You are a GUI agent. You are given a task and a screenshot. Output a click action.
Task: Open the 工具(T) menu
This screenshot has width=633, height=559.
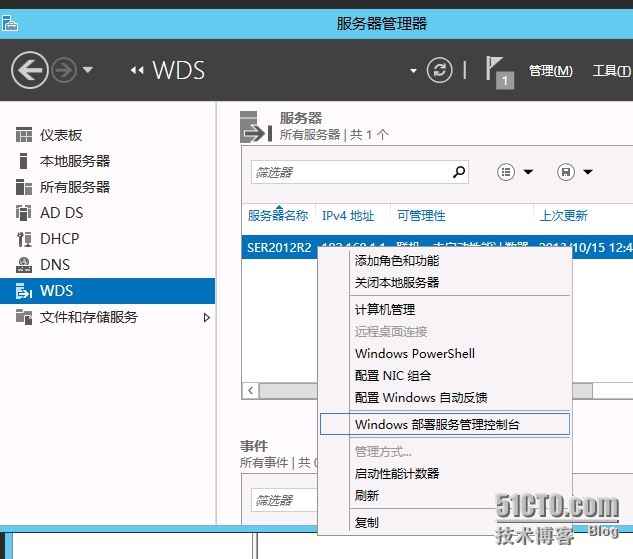coord(611,71)
